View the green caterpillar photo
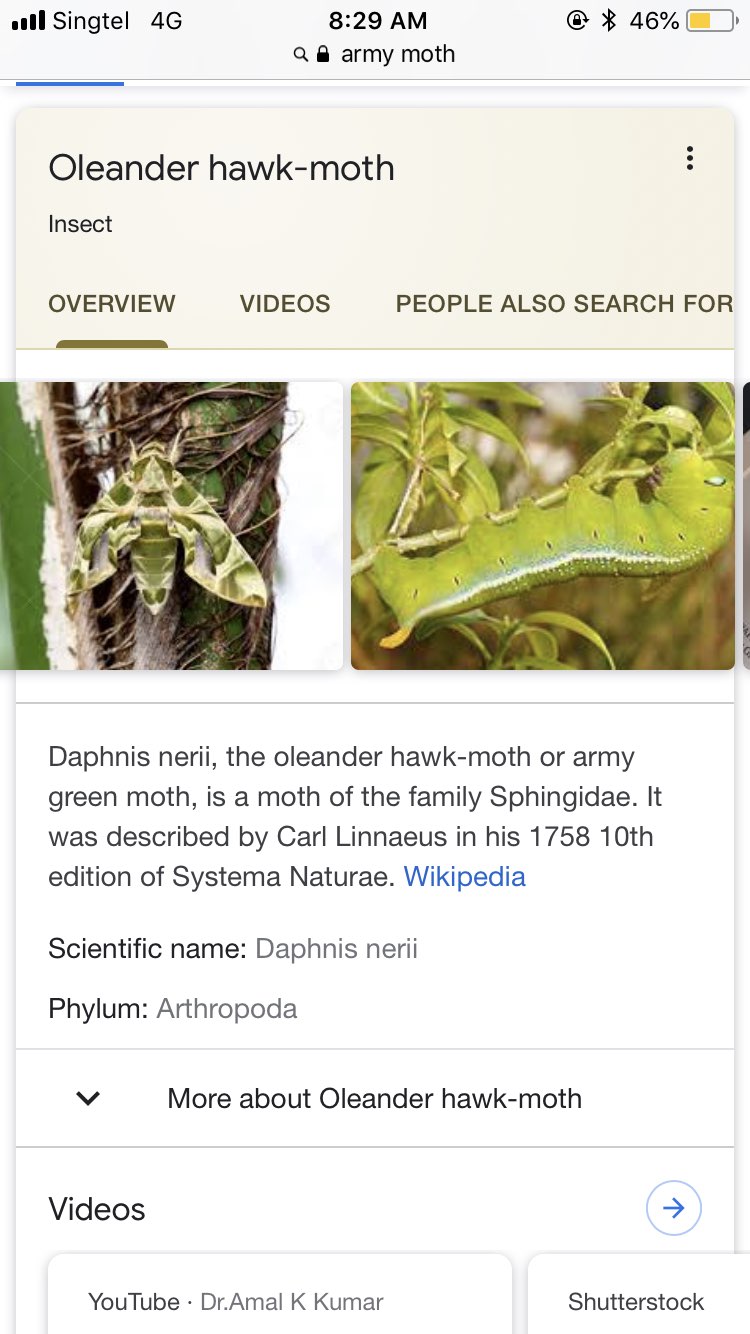The height and width of the screenshot is (1334, 750). point(543,526)
